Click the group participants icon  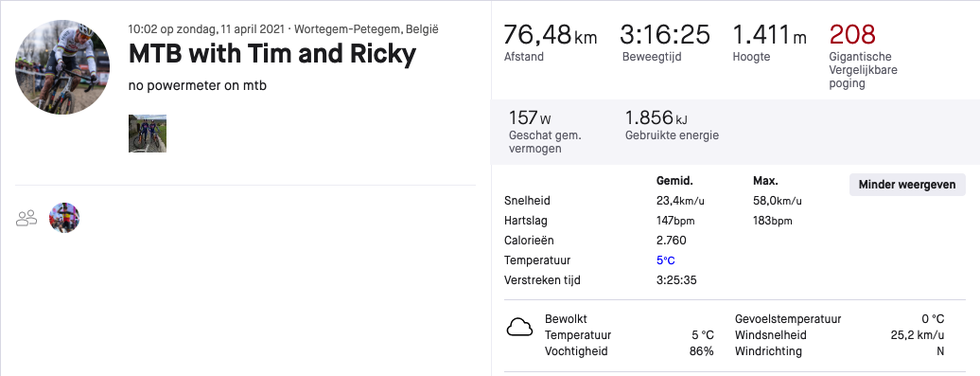tap(27, 218)
